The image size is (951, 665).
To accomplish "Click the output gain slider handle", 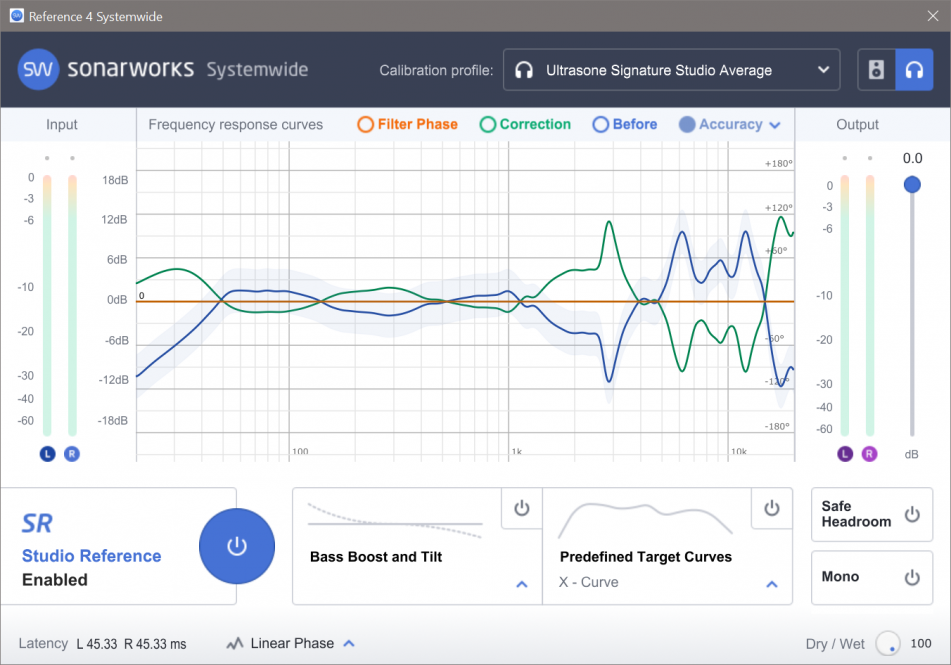I will (x=912, y=184).
